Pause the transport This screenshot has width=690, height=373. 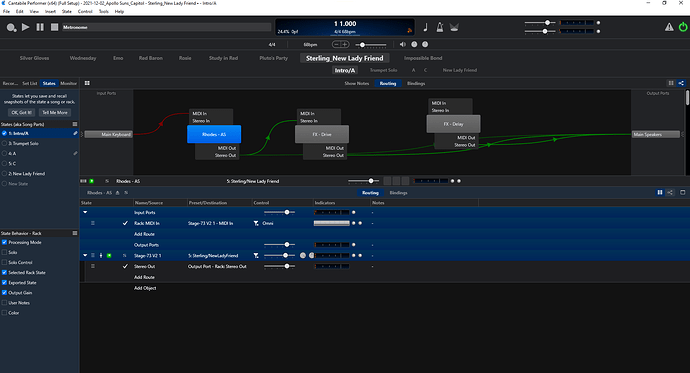pos(40,27)
